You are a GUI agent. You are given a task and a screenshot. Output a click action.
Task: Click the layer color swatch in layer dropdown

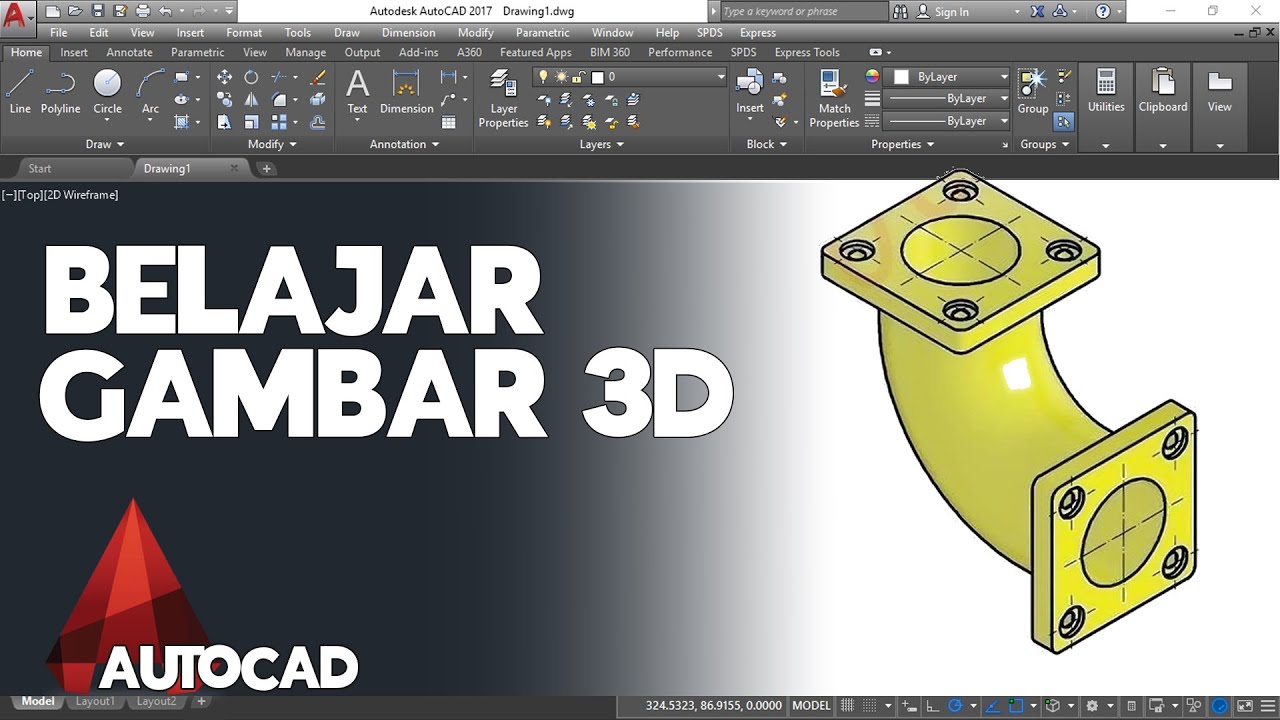(598, 77)
